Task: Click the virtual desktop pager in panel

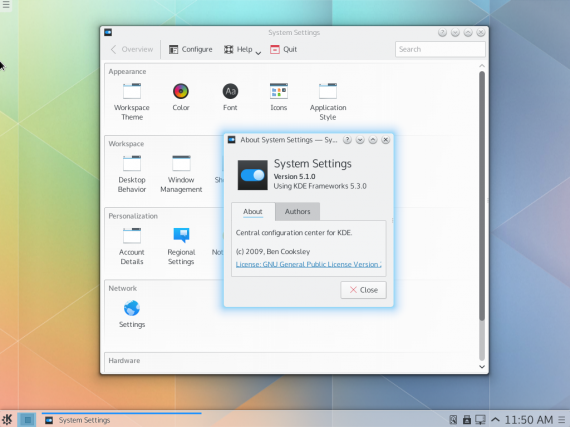Action: tap(27, 420)
